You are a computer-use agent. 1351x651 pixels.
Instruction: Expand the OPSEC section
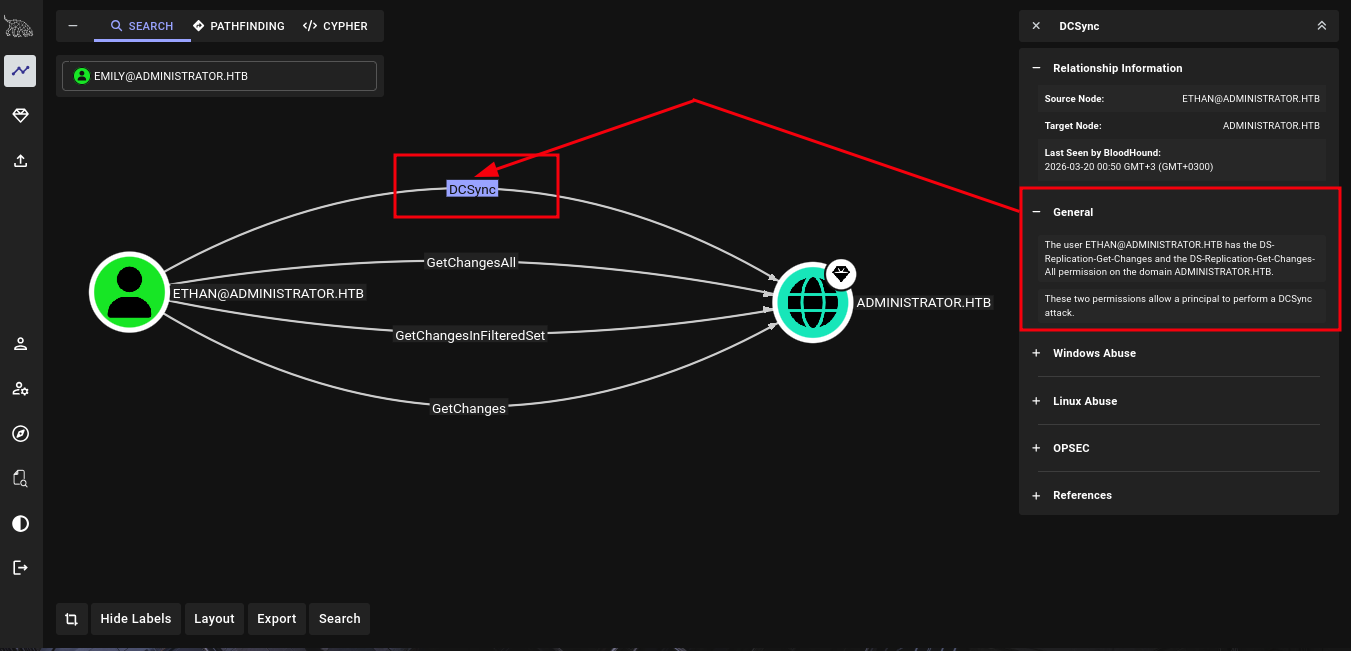point(1070,448)
